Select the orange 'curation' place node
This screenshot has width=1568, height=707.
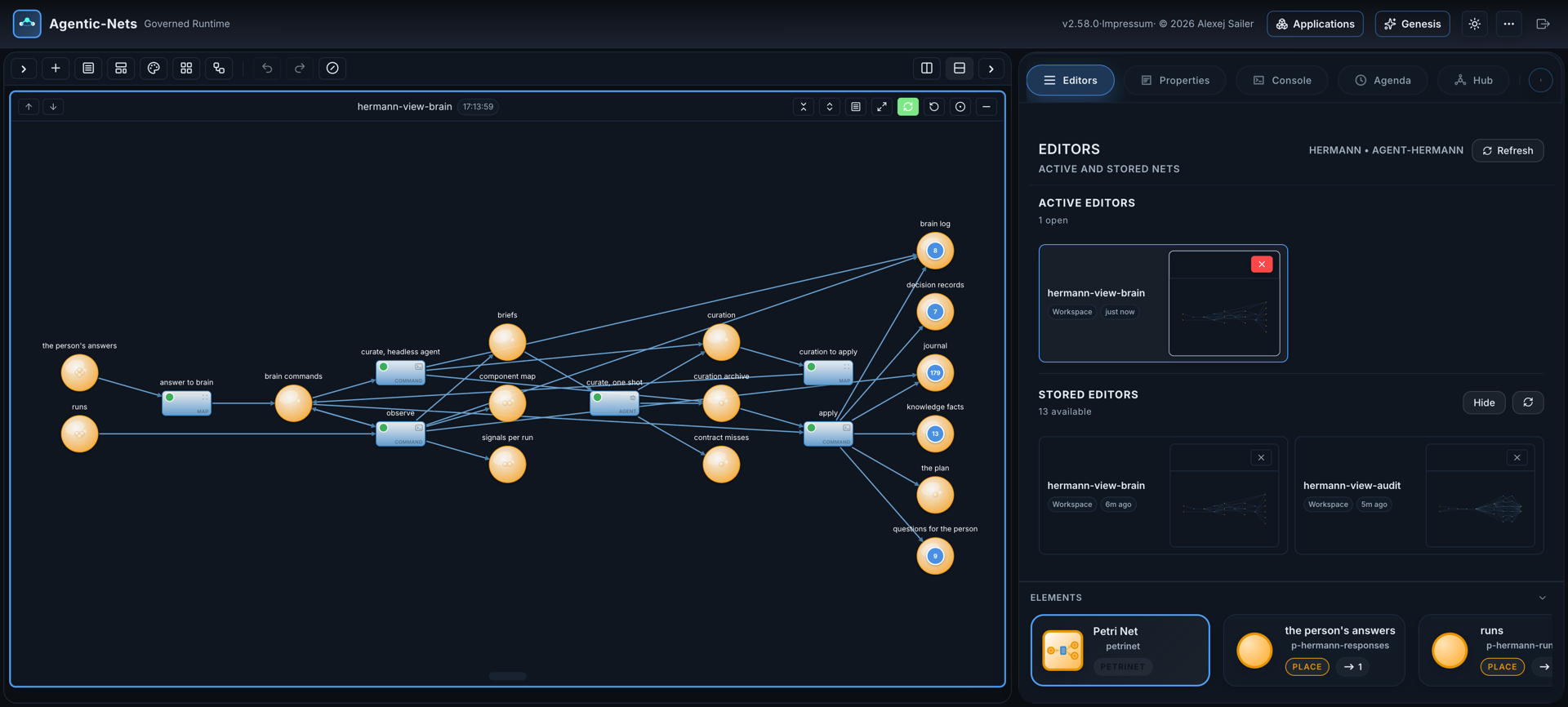pyautogui.click(x=721, y=342)
